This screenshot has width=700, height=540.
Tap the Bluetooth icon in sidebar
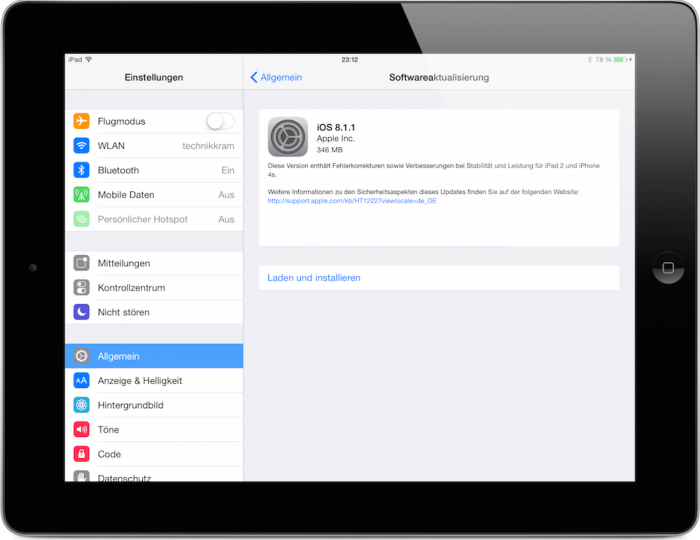[x=82, y=170]
